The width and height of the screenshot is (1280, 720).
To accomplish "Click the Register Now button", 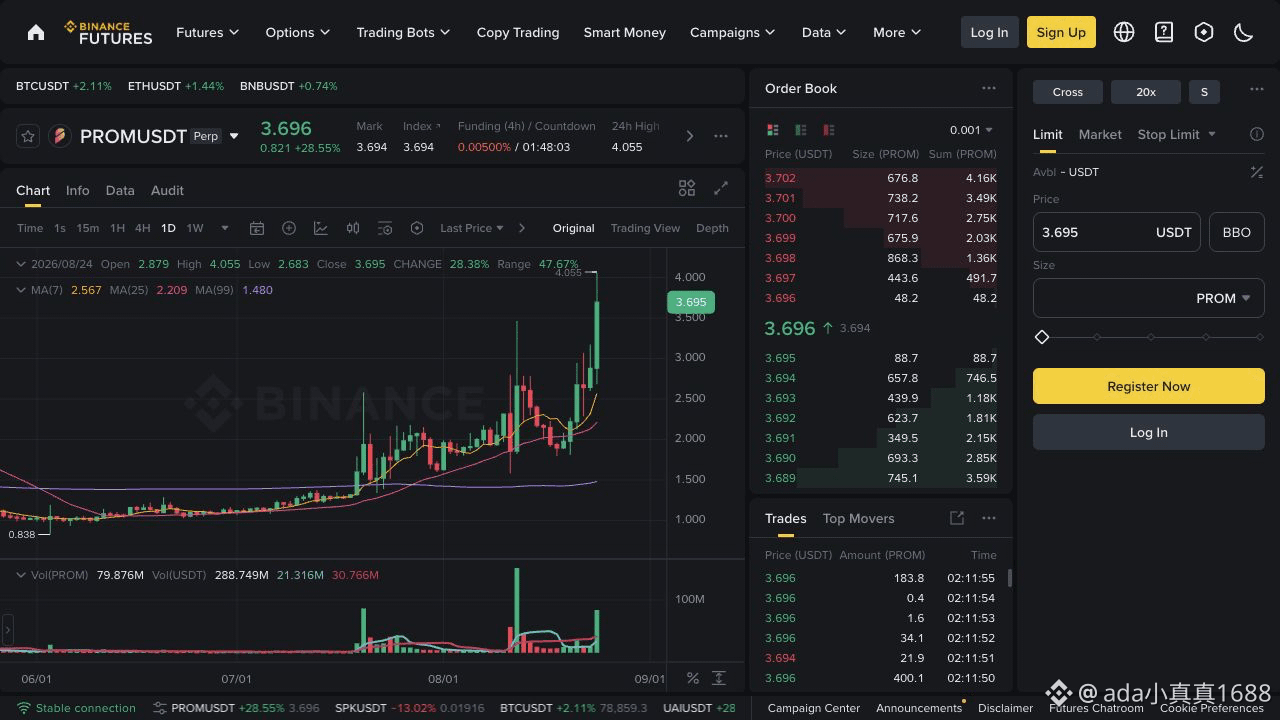I will 1148,386.
